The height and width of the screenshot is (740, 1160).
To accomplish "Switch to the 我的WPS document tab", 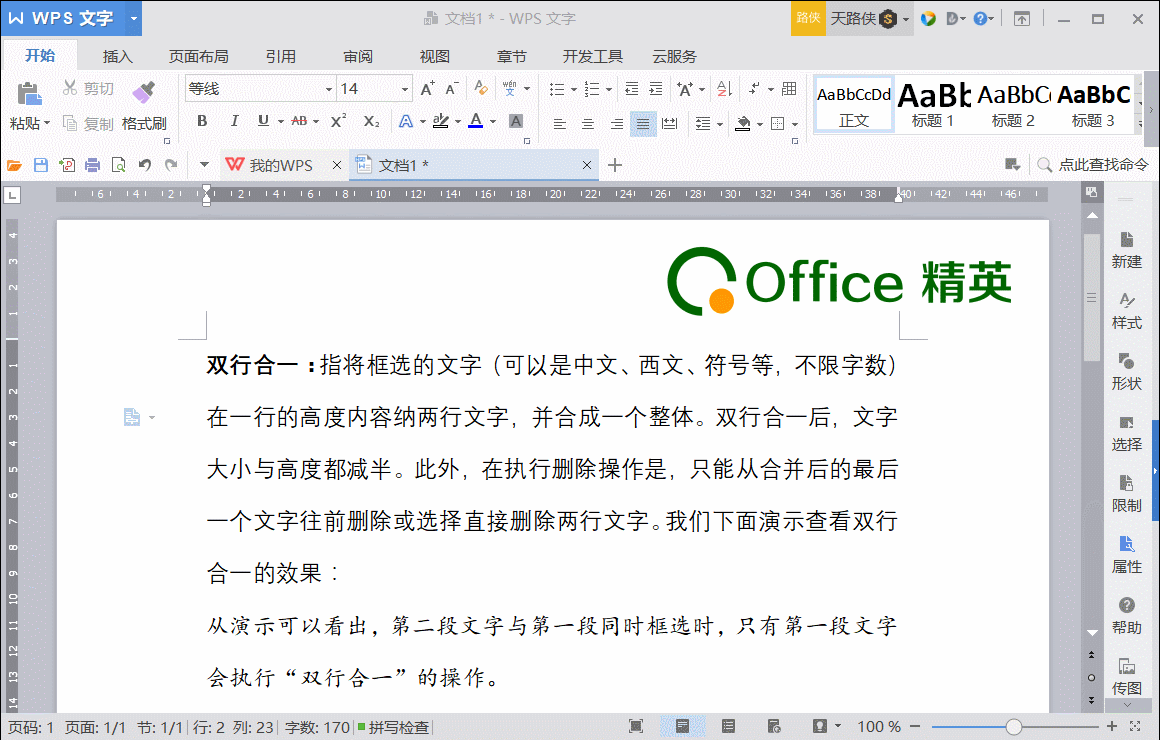I will pos(281,165).
